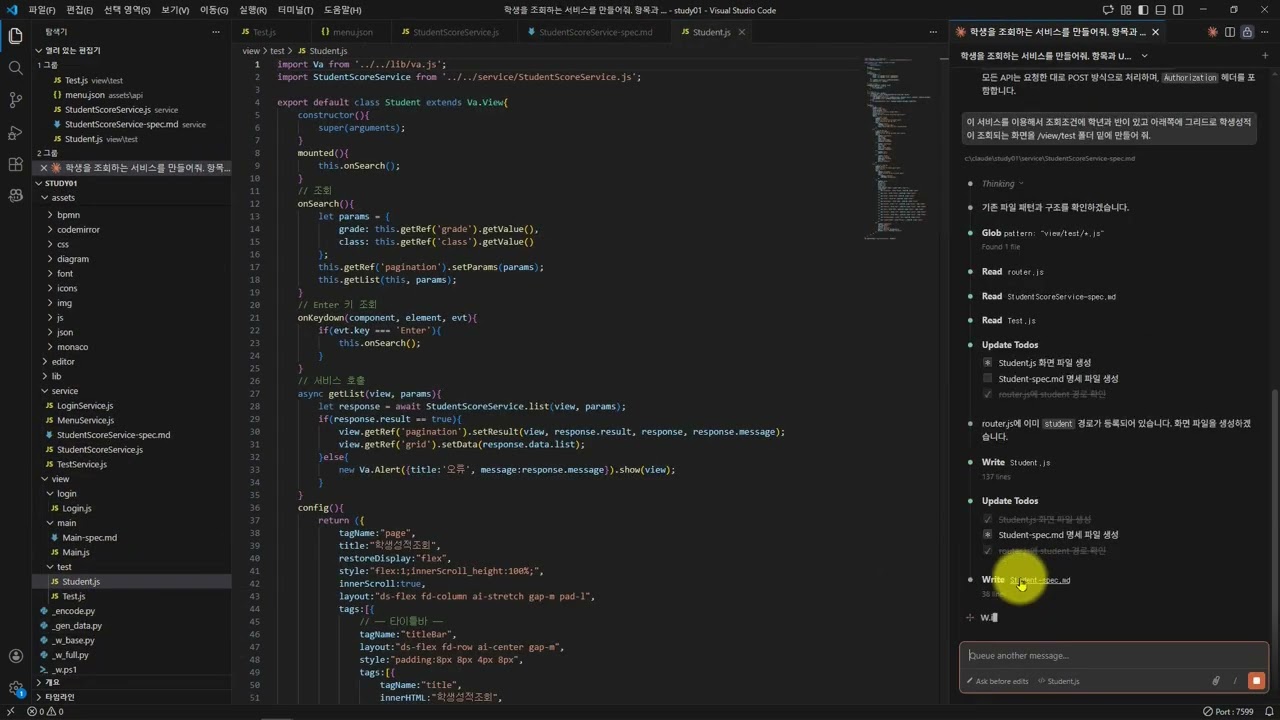Toggle the lock group icon
Image resolution: width=1280 pixels, height=720 pixels.
1247,32
